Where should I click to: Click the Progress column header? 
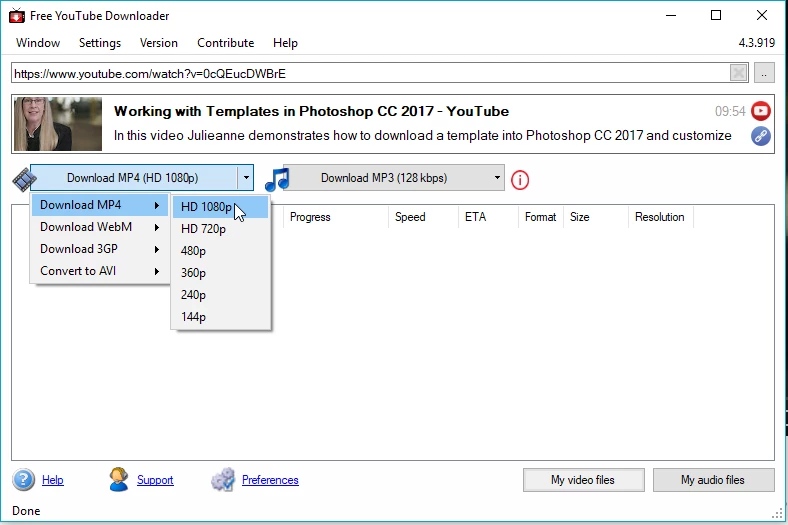pyautogui.click(x=335, y=217)
